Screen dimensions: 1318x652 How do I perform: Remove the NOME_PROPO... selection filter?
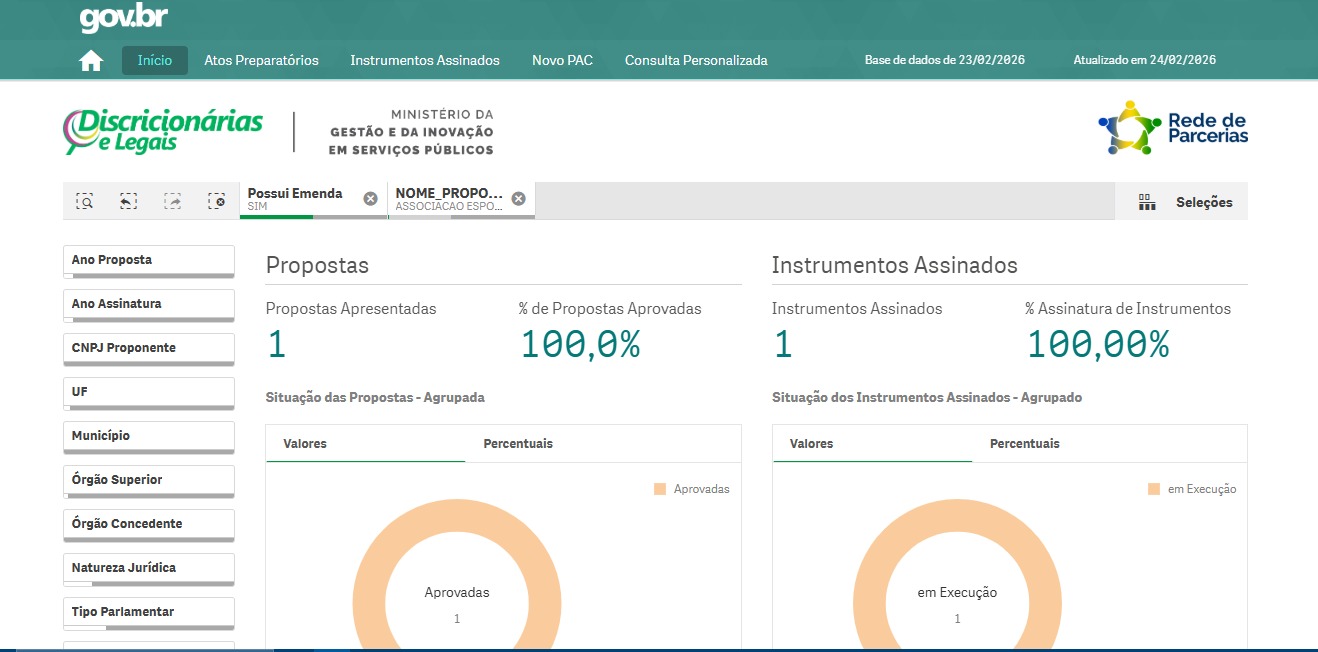518,198
